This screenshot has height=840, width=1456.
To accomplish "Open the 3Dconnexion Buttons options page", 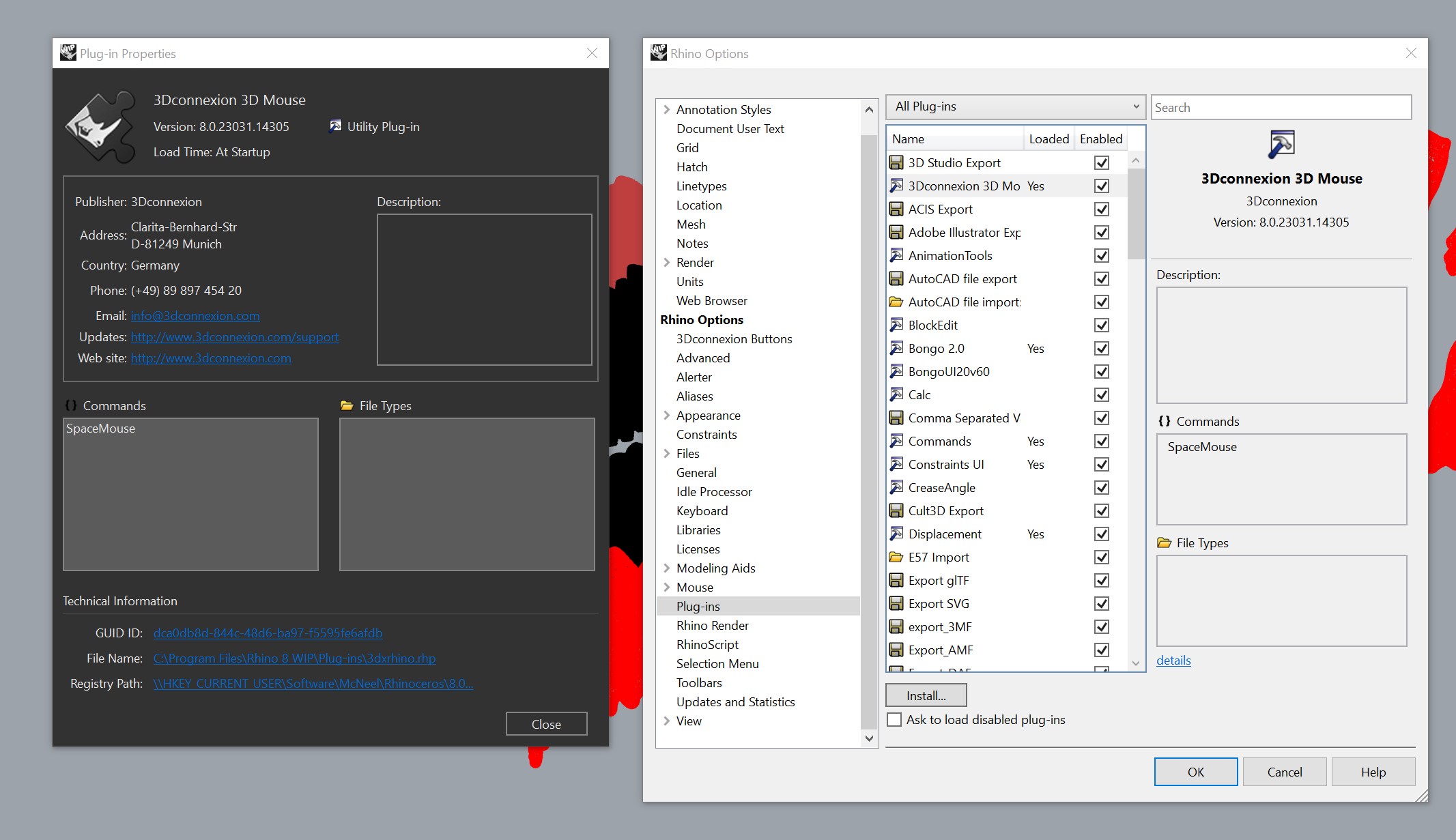I will point(734,338).
